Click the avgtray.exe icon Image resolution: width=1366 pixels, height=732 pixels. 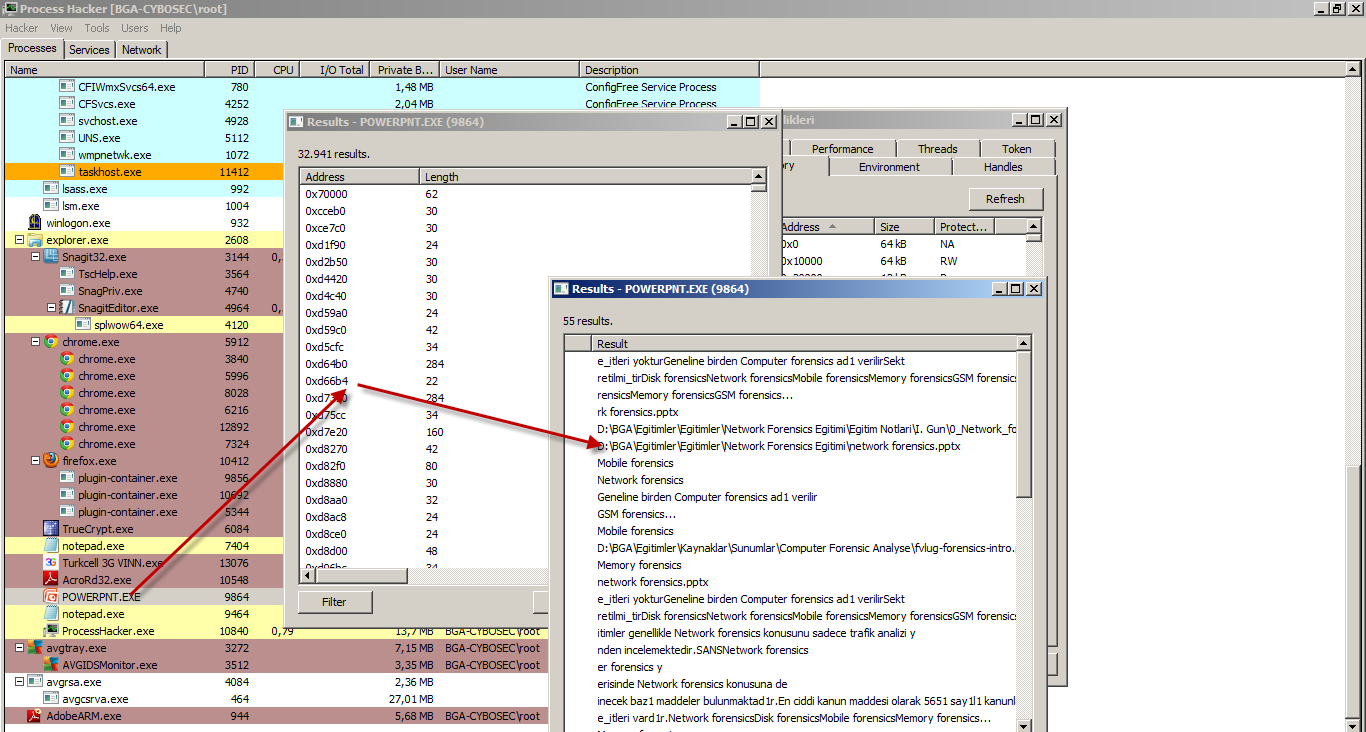[x=35, y=648]
